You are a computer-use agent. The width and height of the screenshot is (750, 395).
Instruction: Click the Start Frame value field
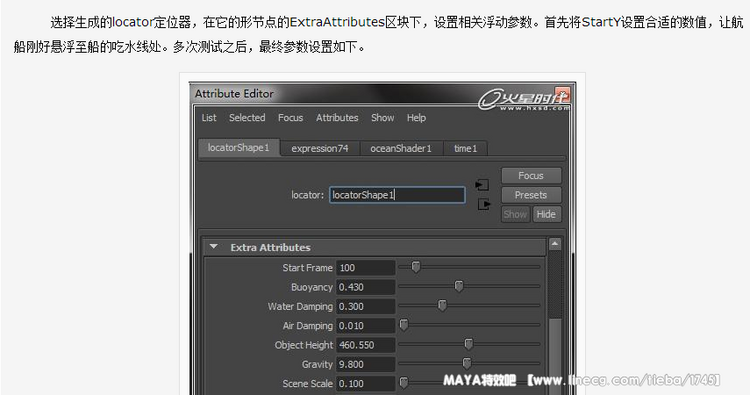(x=366, y=268)
